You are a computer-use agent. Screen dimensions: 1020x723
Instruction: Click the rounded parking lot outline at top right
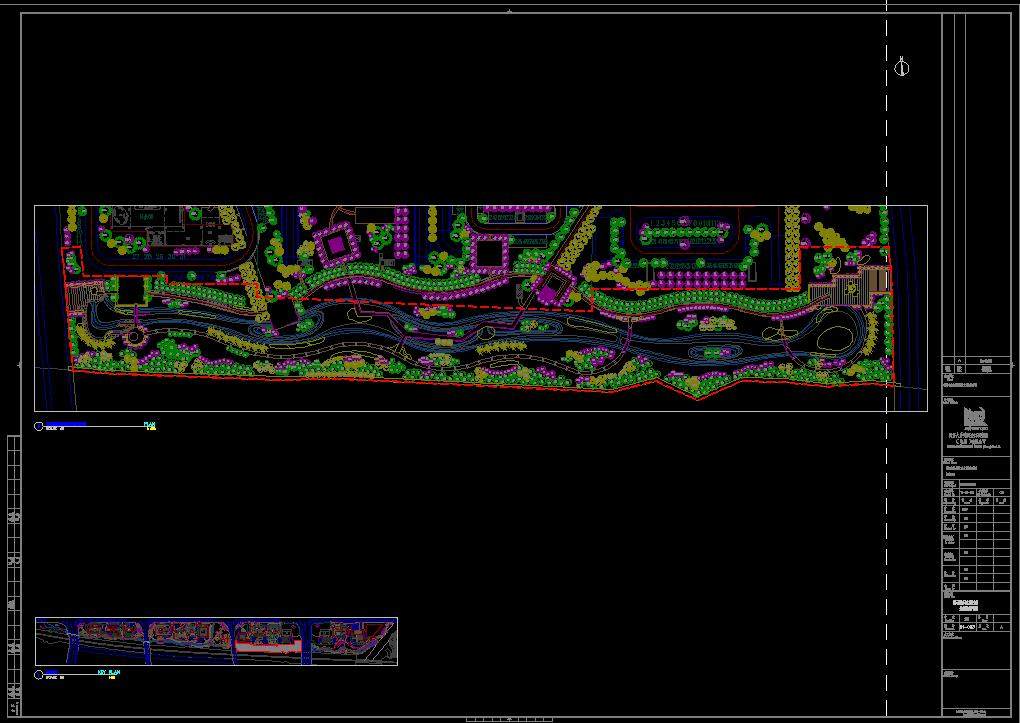[x=692, y=235]
